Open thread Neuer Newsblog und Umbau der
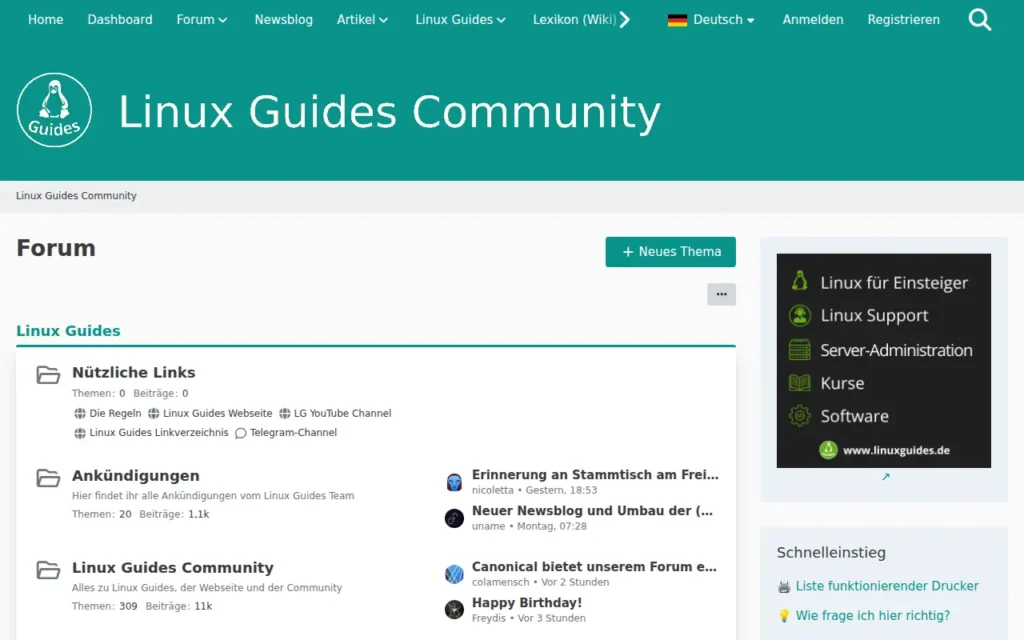Image resolution: width=1024 pixels, height=640 pixels. click(592, 511)
